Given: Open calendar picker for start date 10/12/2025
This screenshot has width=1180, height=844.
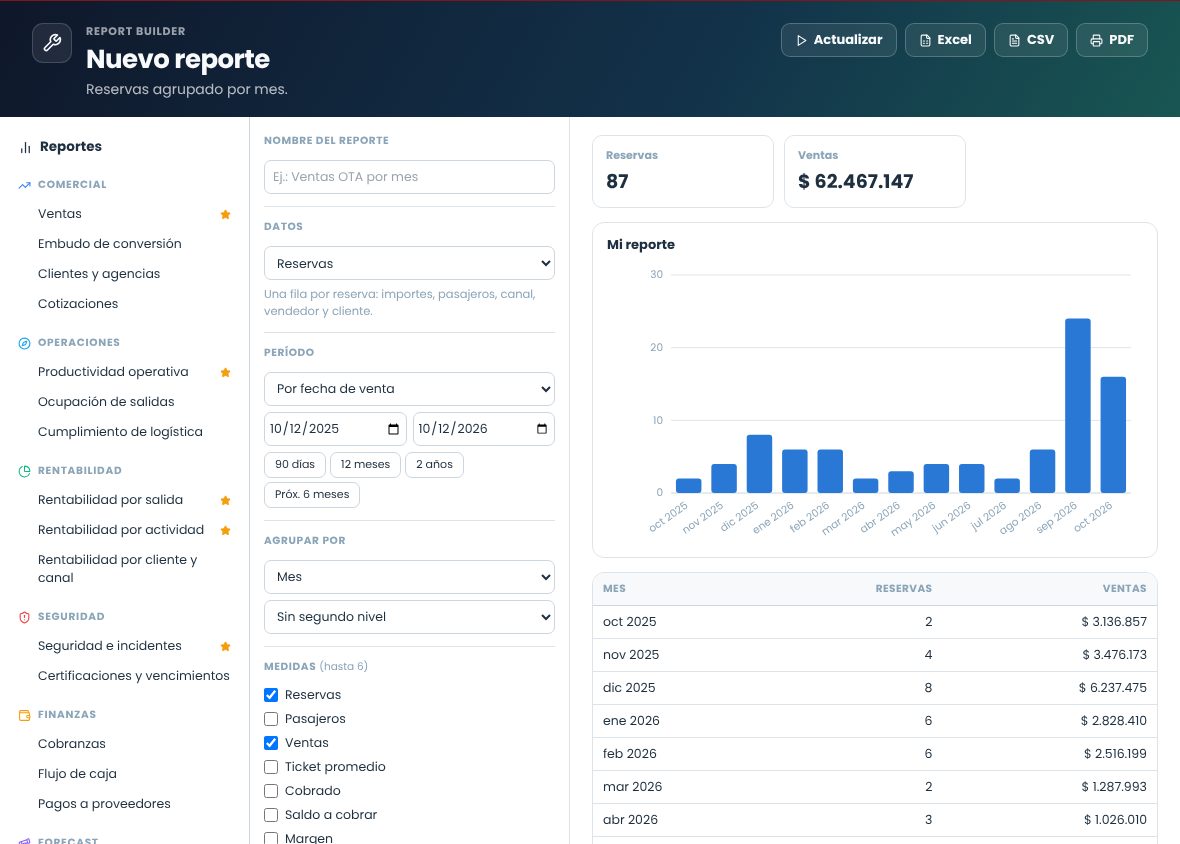Looking at the screenshot, I should click(x=394, y=429).
